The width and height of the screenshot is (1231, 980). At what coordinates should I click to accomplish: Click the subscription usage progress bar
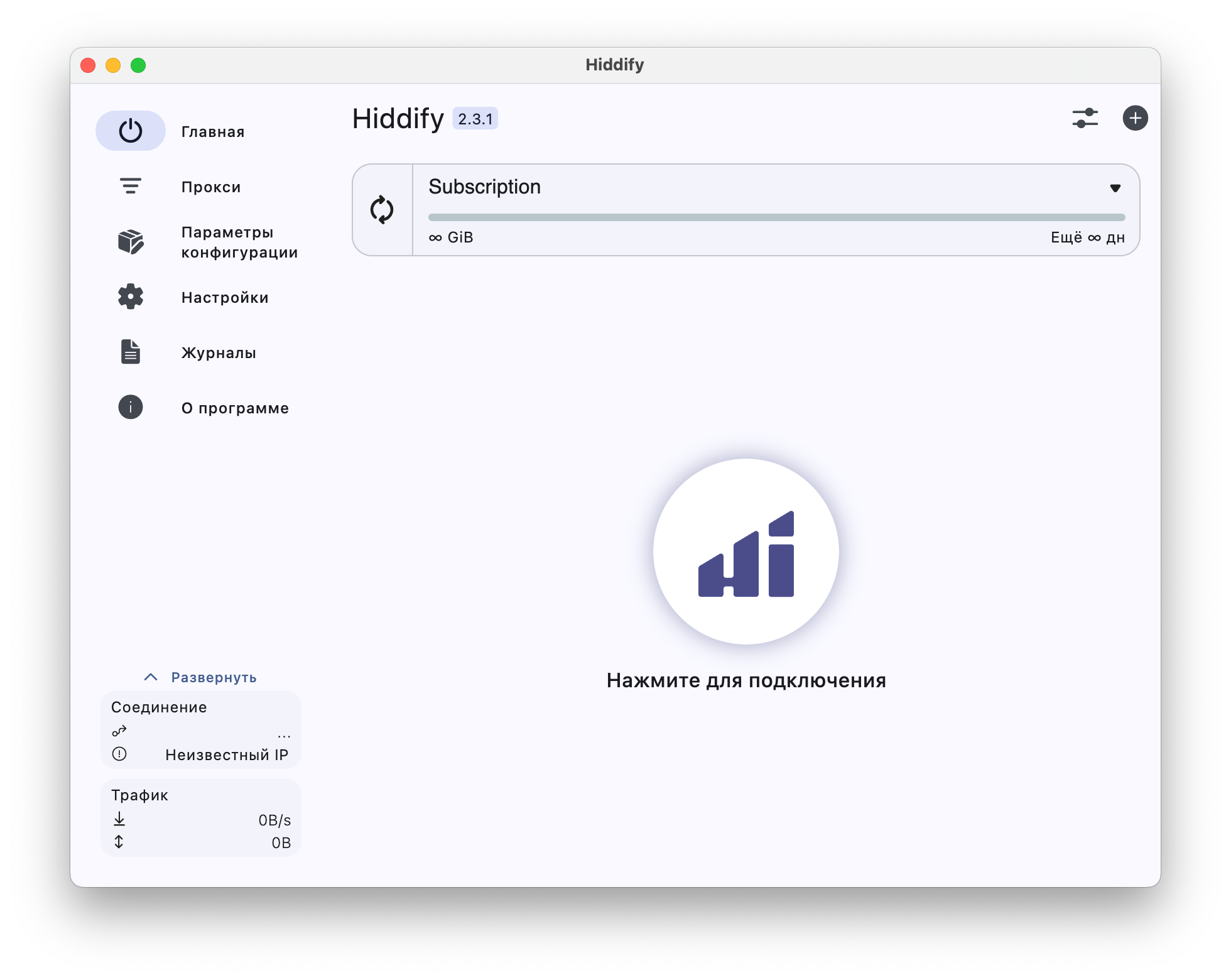pyautogui.click(x=776, y=217)
